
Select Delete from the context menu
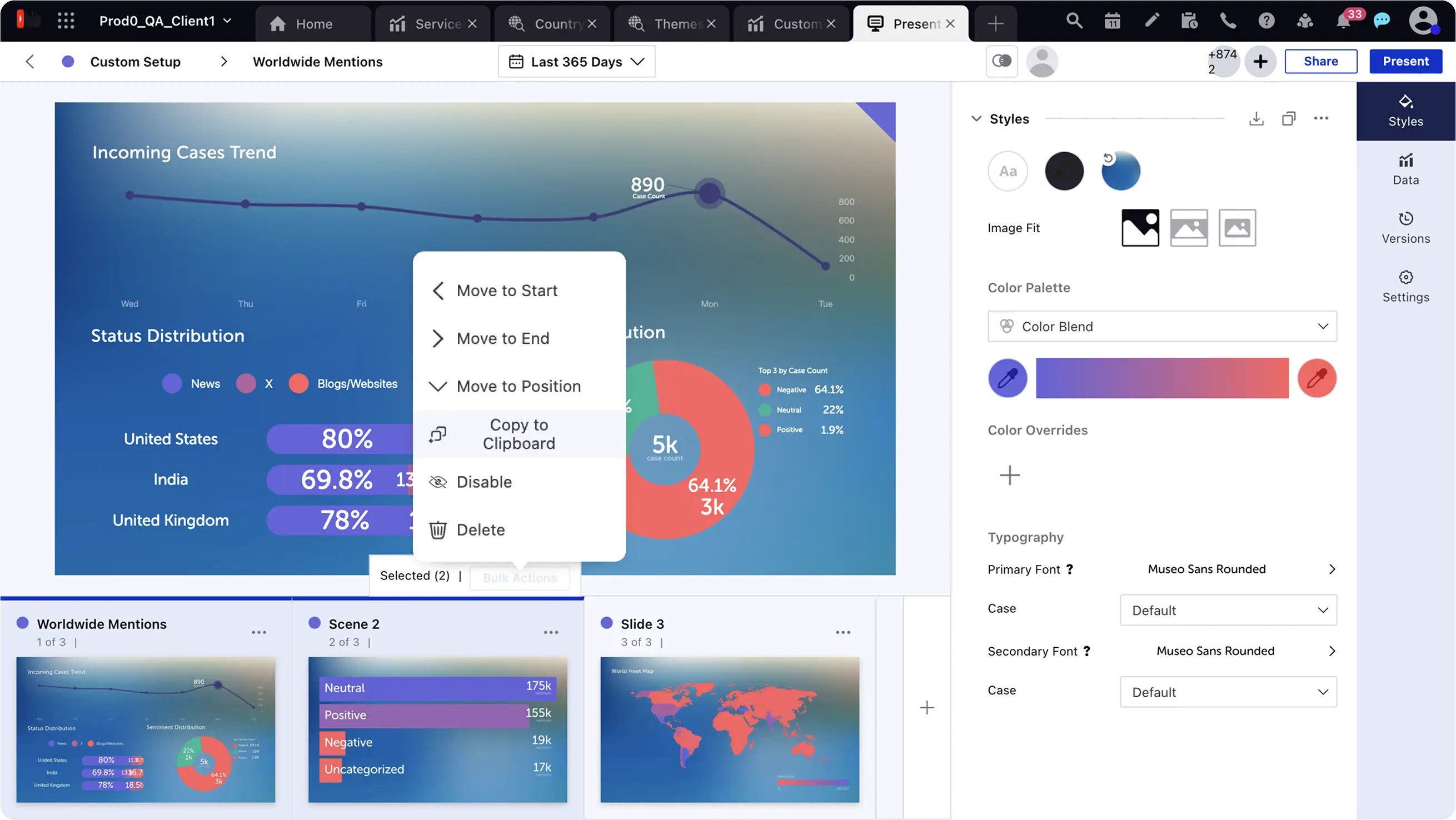pyautogui.click(x=481, y=529)
